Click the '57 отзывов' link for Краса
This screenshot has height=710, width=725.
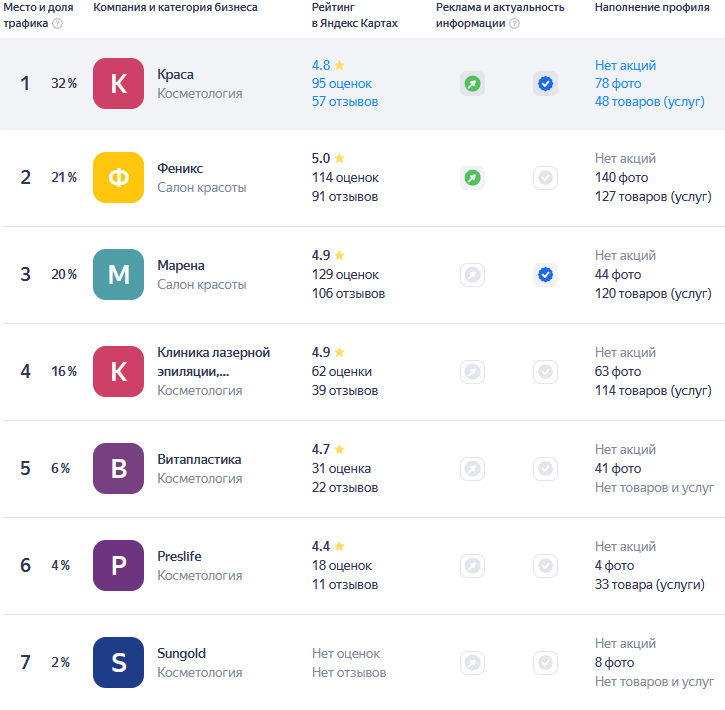click(x=345, y=102)
